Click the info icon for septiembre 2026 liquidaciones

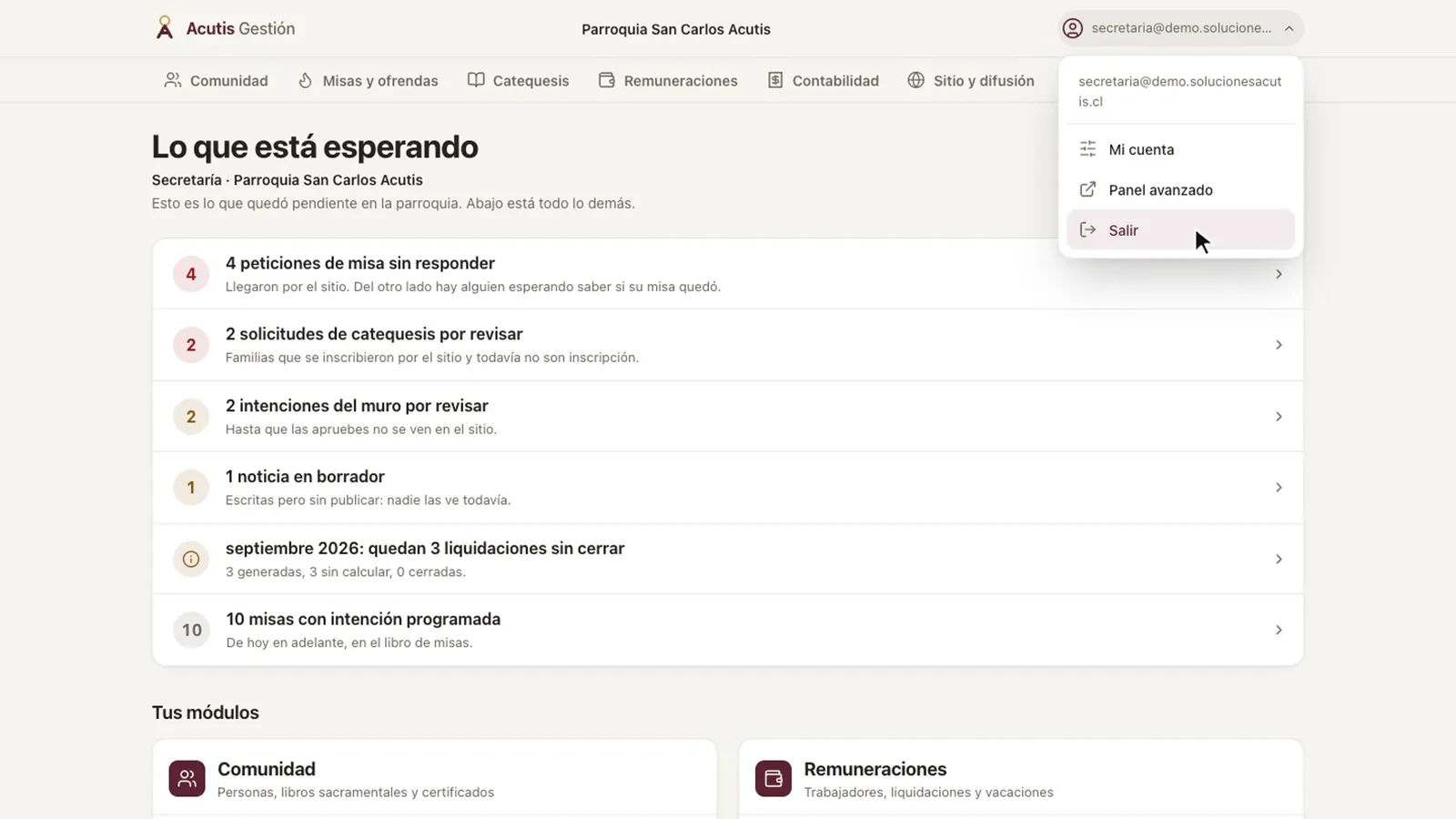pyautogui.click(x=191, y=559)
